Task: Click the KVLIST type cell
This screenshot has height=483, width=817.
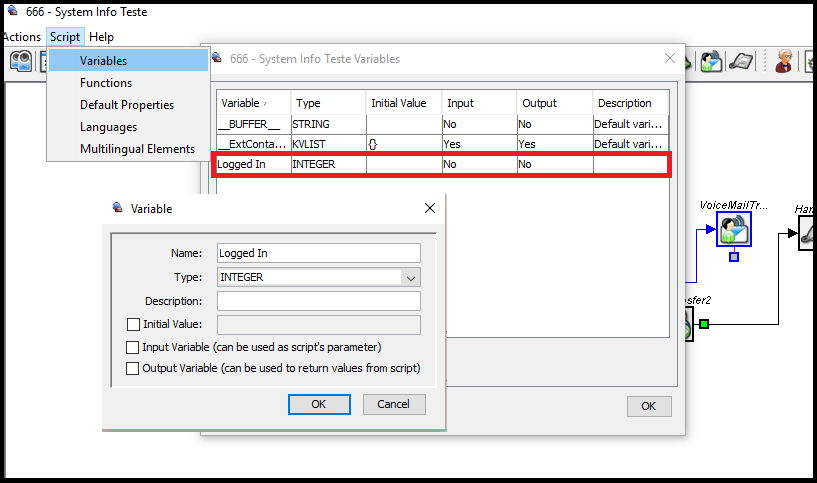Action: pyautogui.click(x=328, y=144)
